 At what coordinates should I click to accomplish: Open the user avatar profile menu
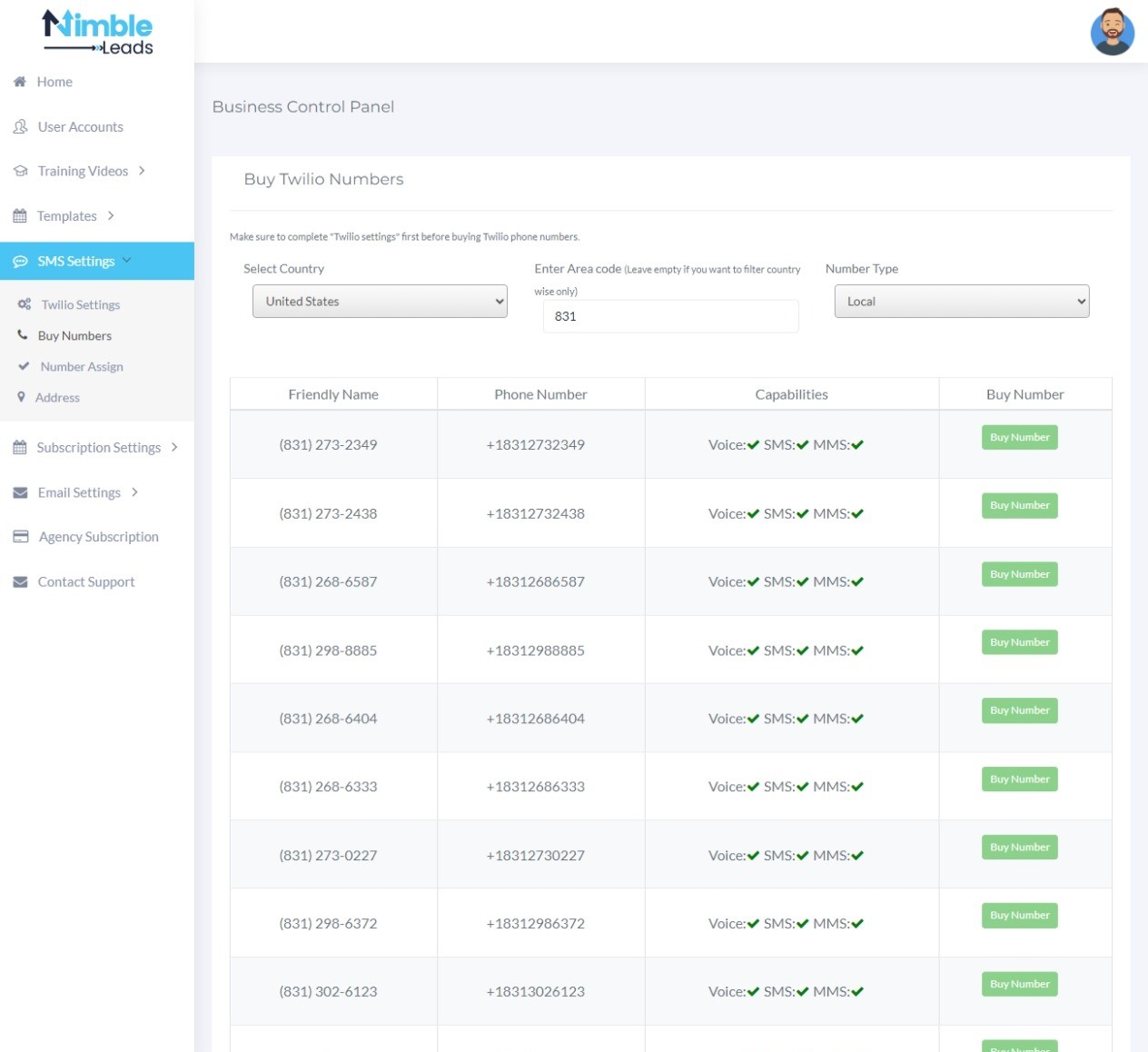1112,32
